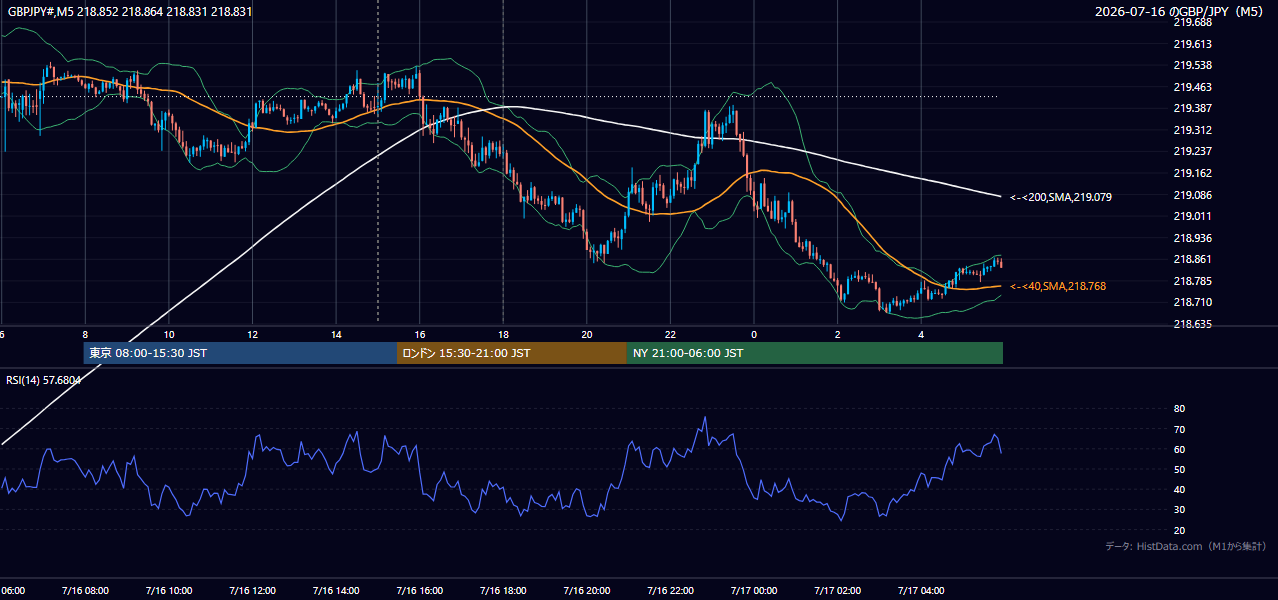Click hour tick '14' under the price chart
Viewport: 1278px width, 600px height.
pos(336,335)
